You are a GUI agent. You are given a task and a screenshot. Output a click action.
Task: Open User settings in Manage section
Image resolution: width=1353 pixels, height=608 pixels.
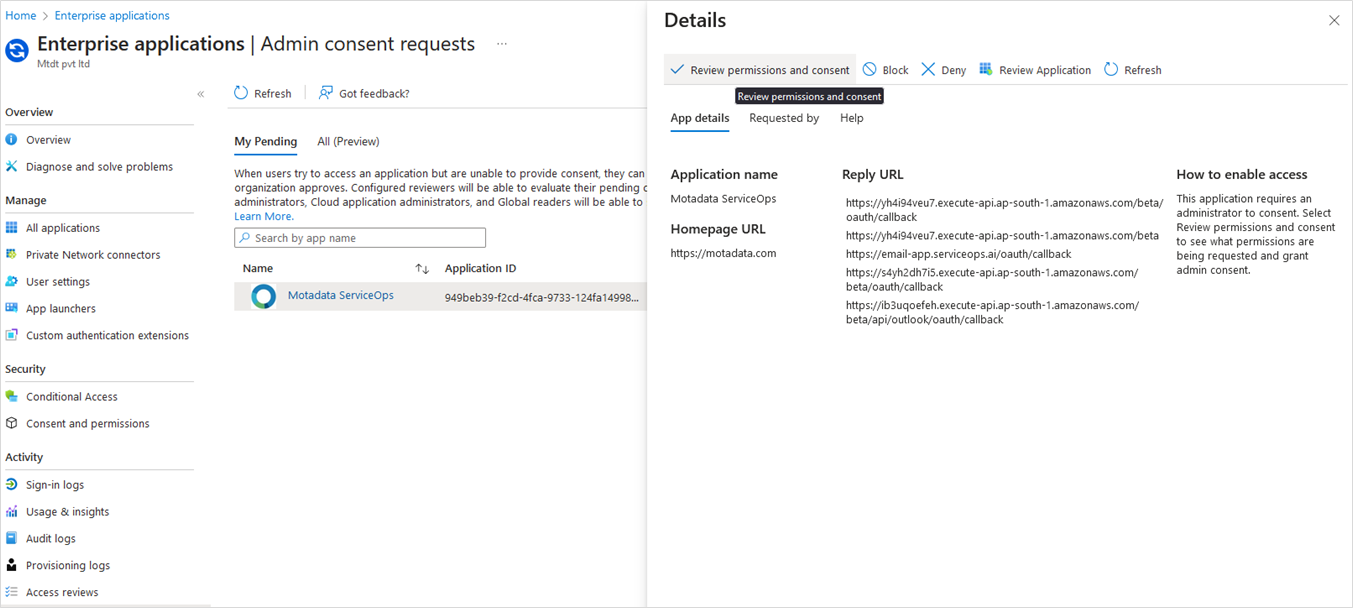click(x=58, y=281)
